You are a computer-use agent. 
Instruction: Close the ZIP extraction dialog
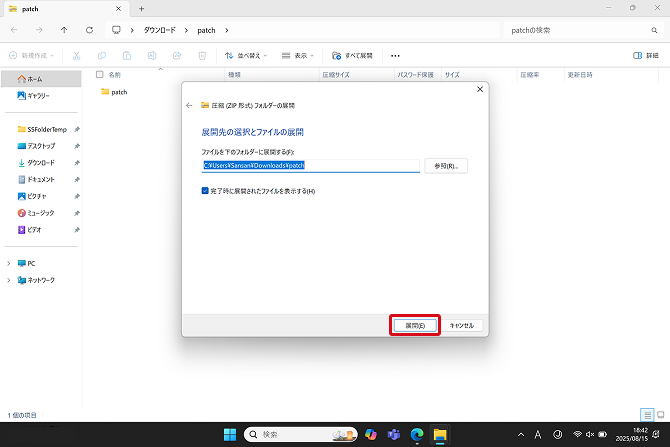pos(480,89)
